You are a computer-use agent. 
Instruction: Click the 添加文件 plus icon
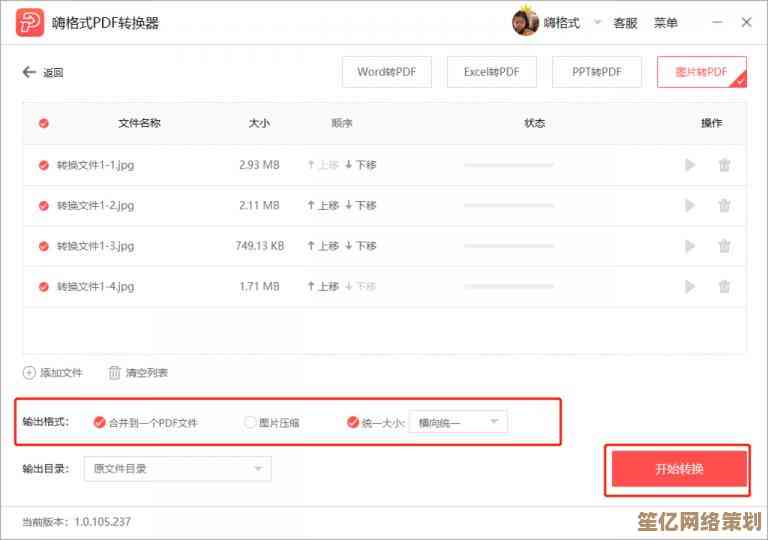click(x=29, y=373)
